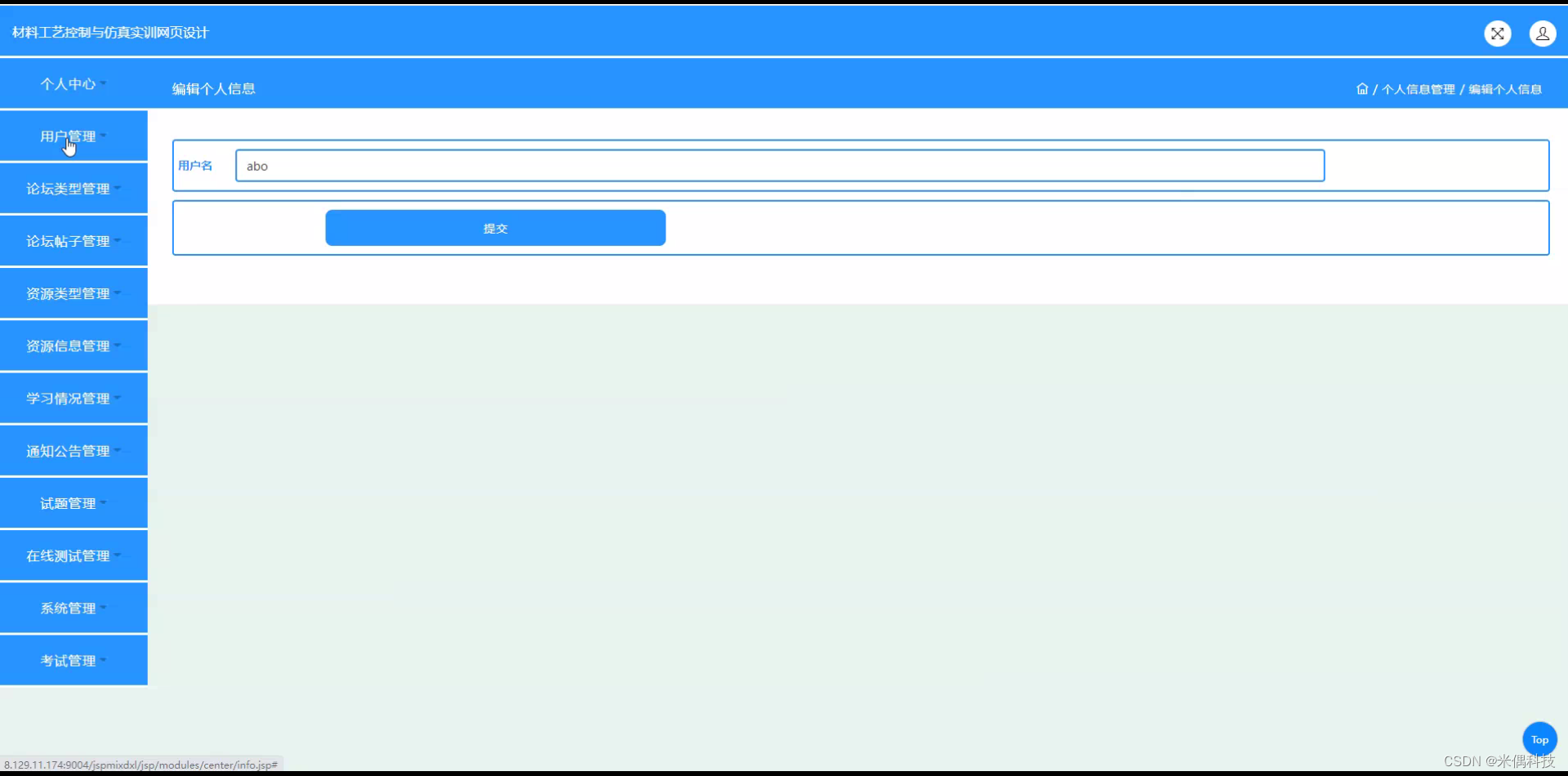Click the Top back-to-top round button
The height and width of the screenshot is (776, 1568).
1539,739
